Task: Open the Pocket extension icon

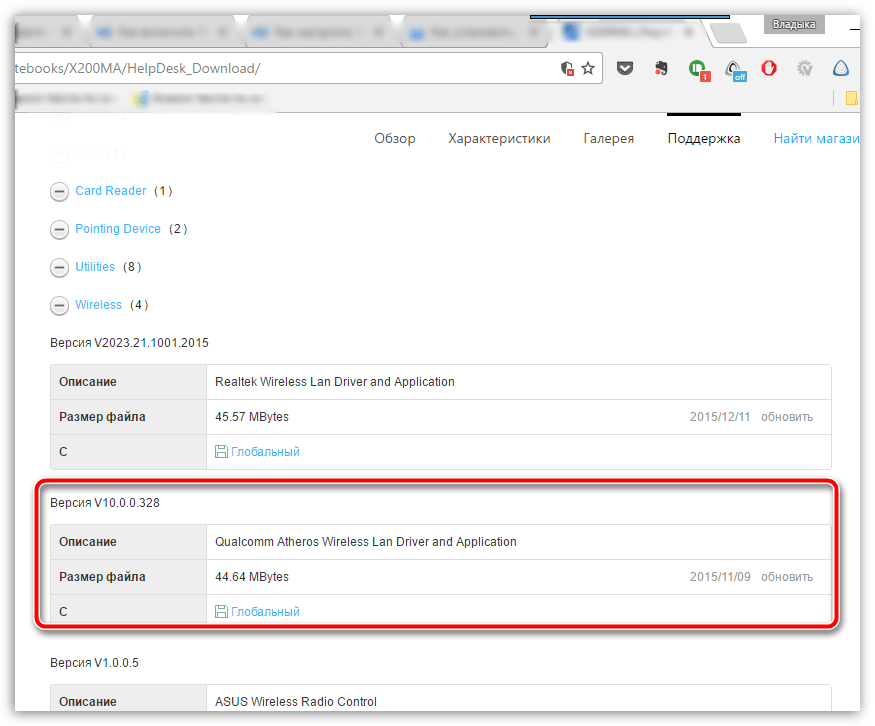Action: click(625, 69)
